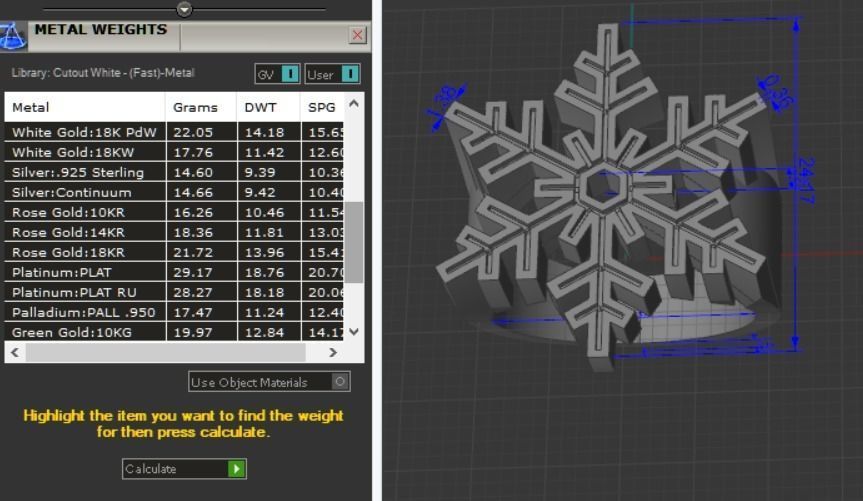
Task: Click the Metal column header
Action: tap(85, 107)
